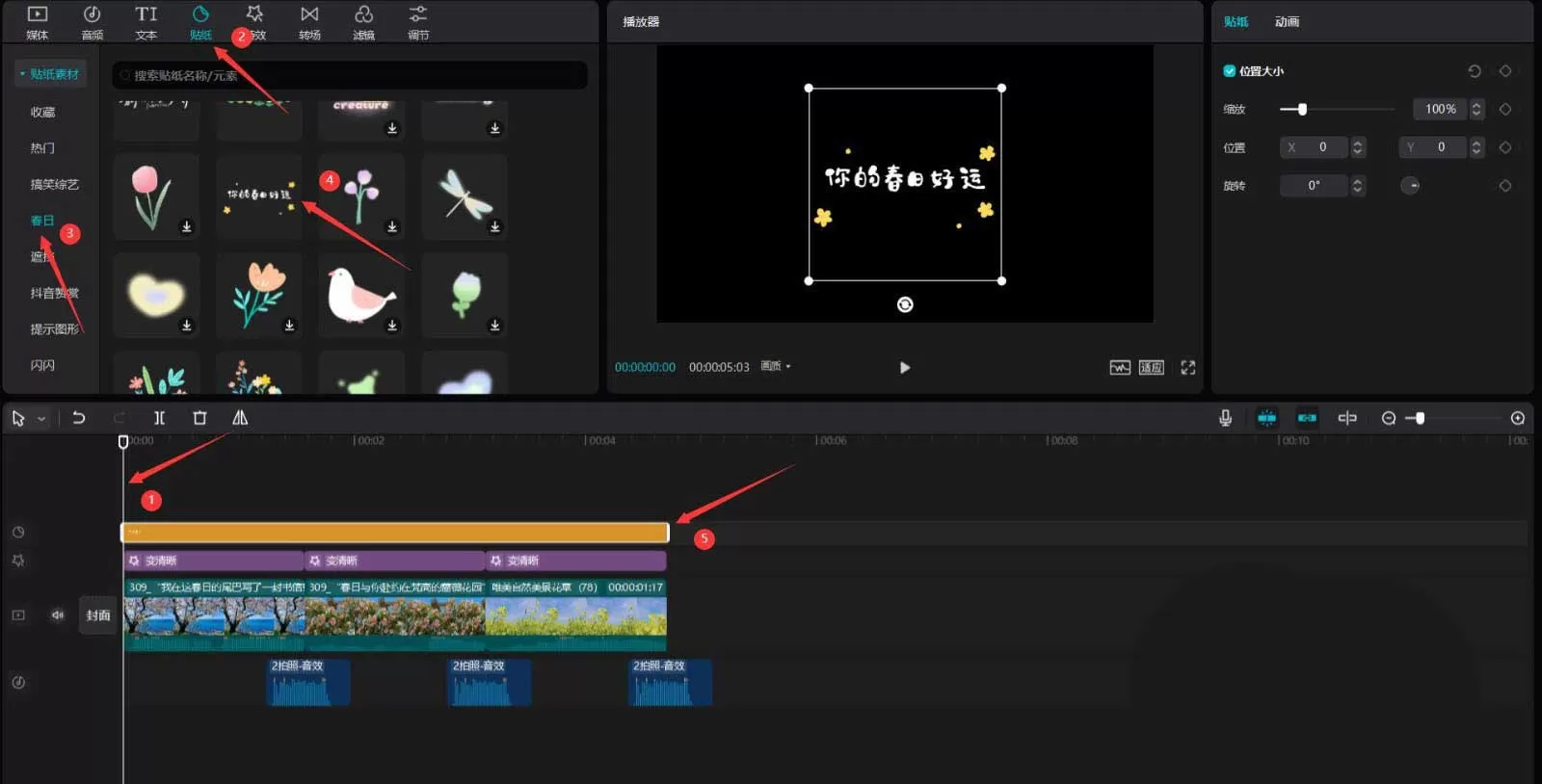The width and height of the screenshot is (1542, 784).
Task: Download the white bird sticker
Action: click(392, 326)
